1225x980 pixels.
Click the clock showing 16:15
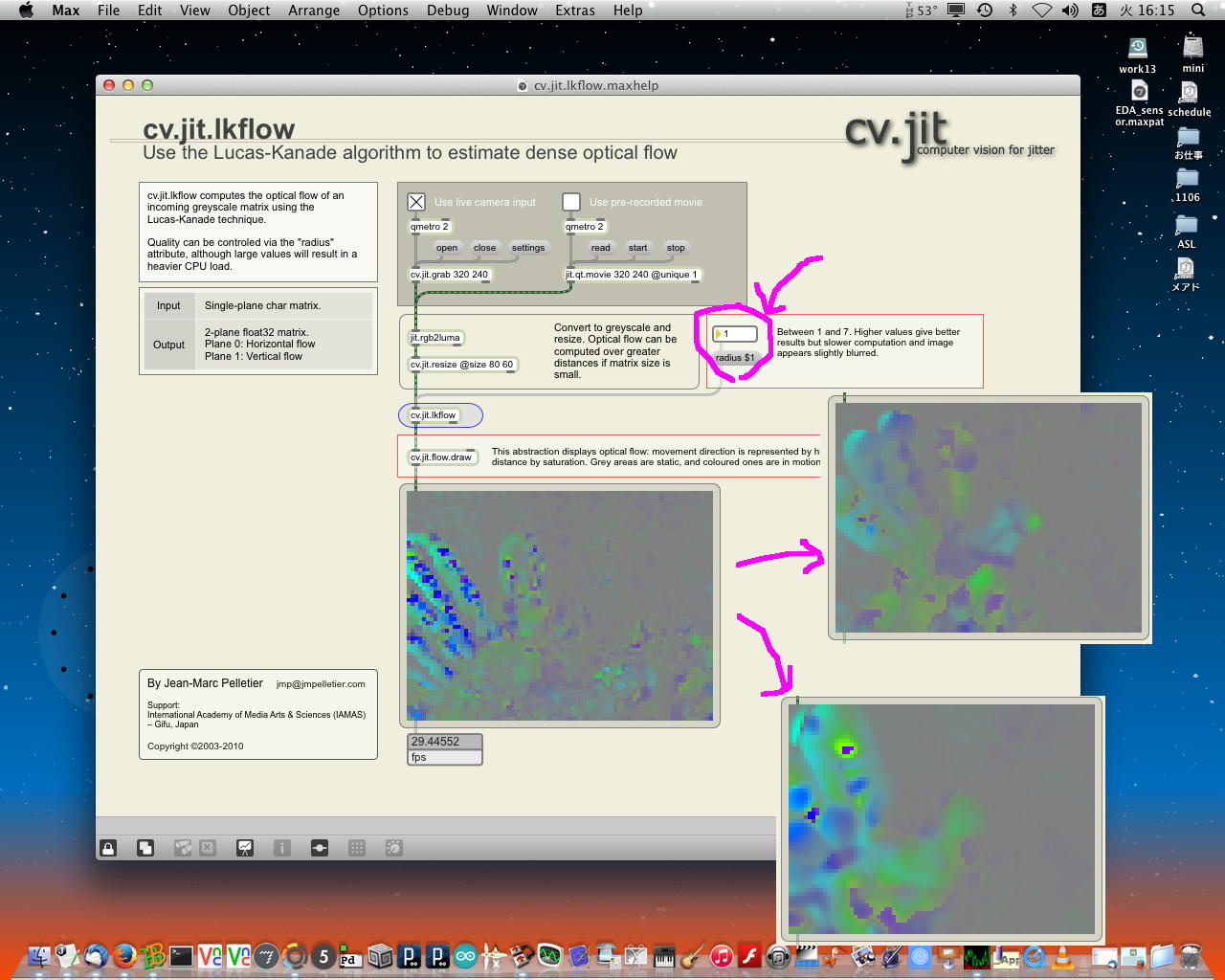point(1147,11)
